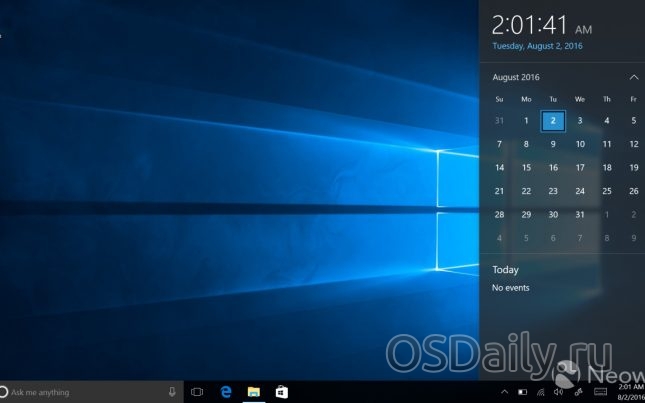Viewport: 645px width, 403px height.
Task: Select August 17 in the calendar
Action: tap(580, 167)
